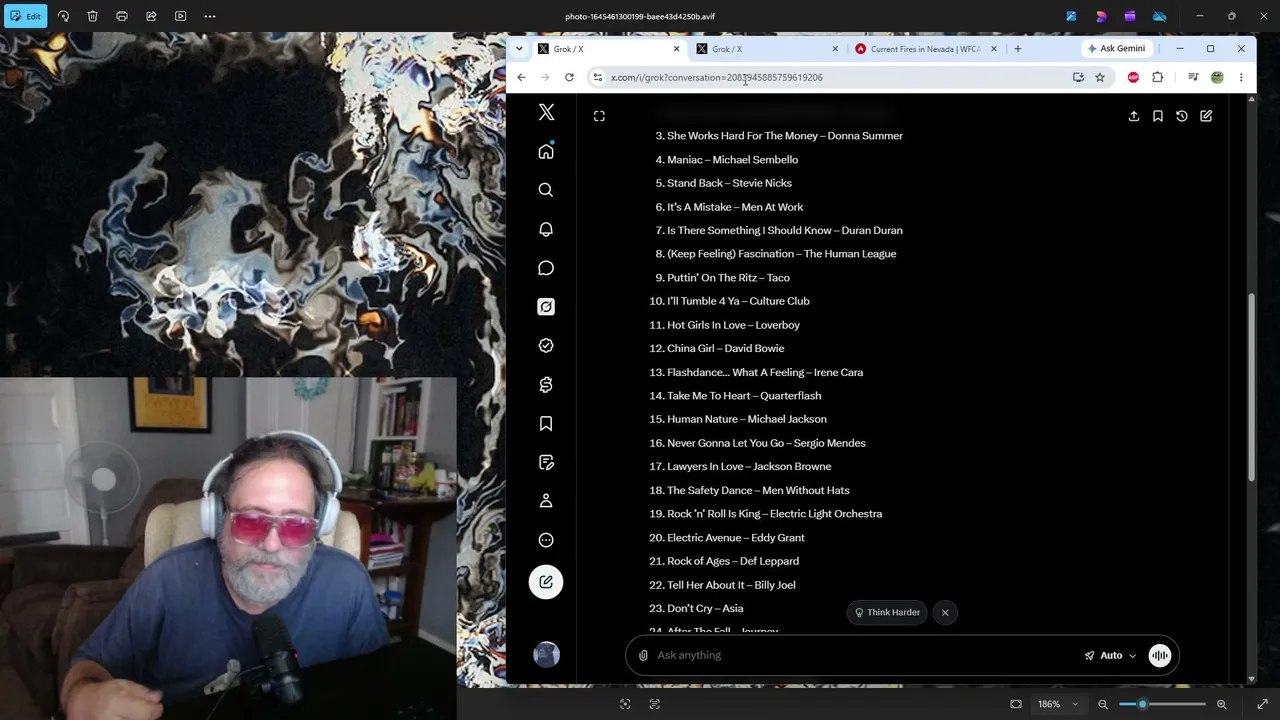This screenshot has height=720, width=1280.
Task: Click the Grok page vertical scrollbar
Action: pyautogui.click(x=1251, y=387)
